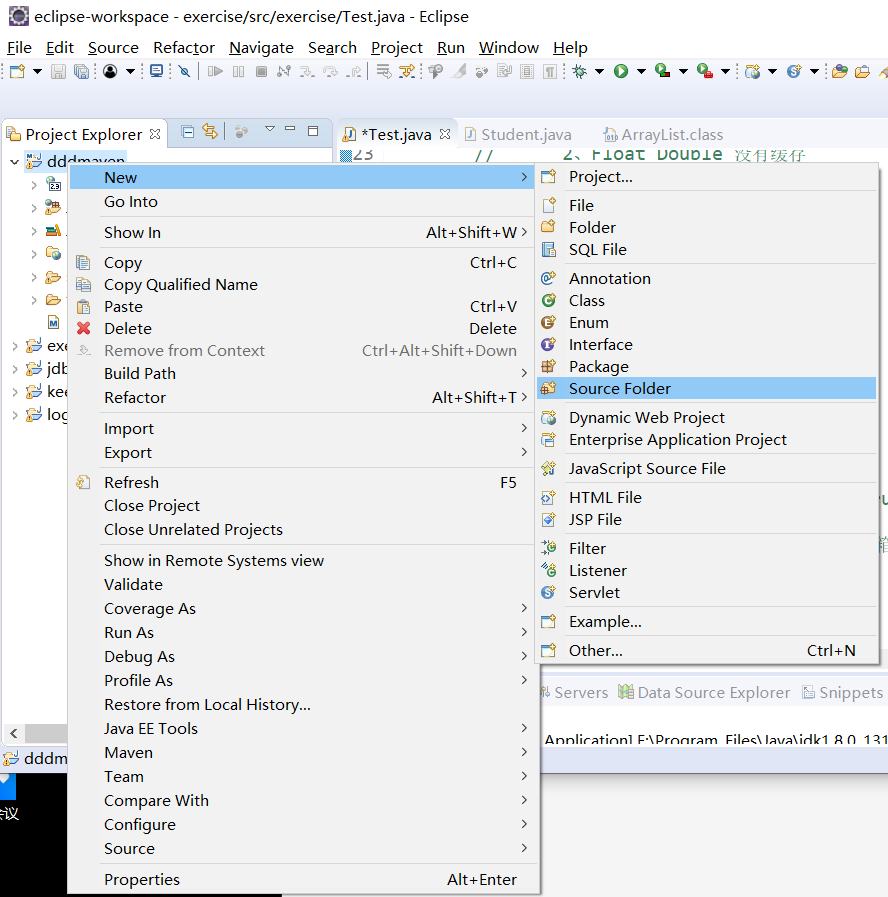The width and height of the screenshot is (888, 897).
Task: Click the Save All toolbar icon
Action: (82, 72)
